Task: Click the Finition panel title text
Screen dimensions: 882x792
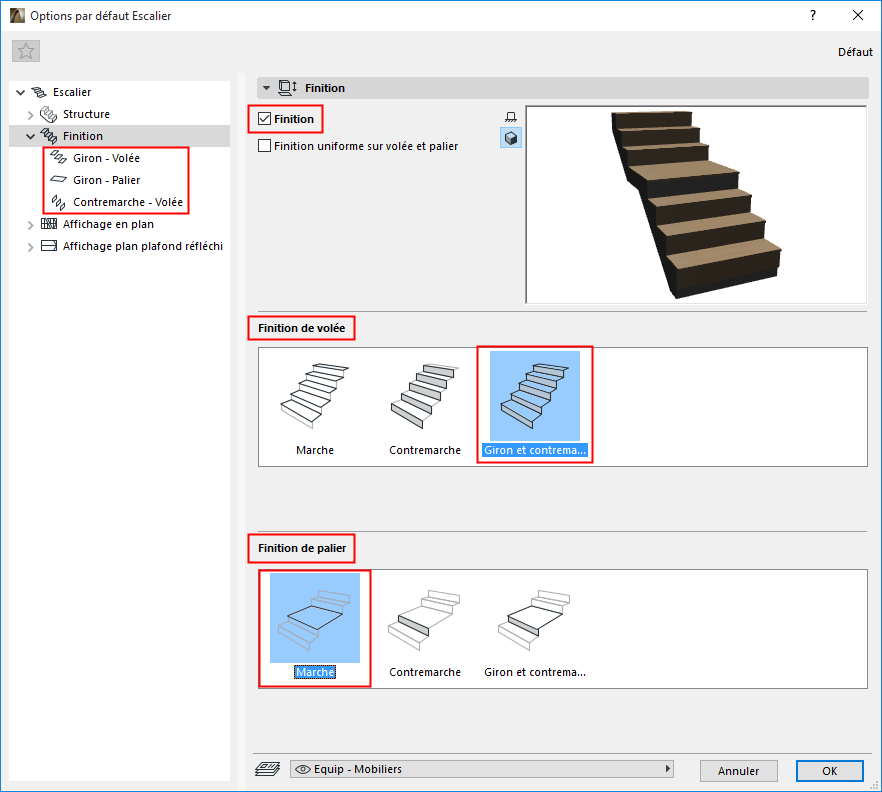Action: click(325, 88)
